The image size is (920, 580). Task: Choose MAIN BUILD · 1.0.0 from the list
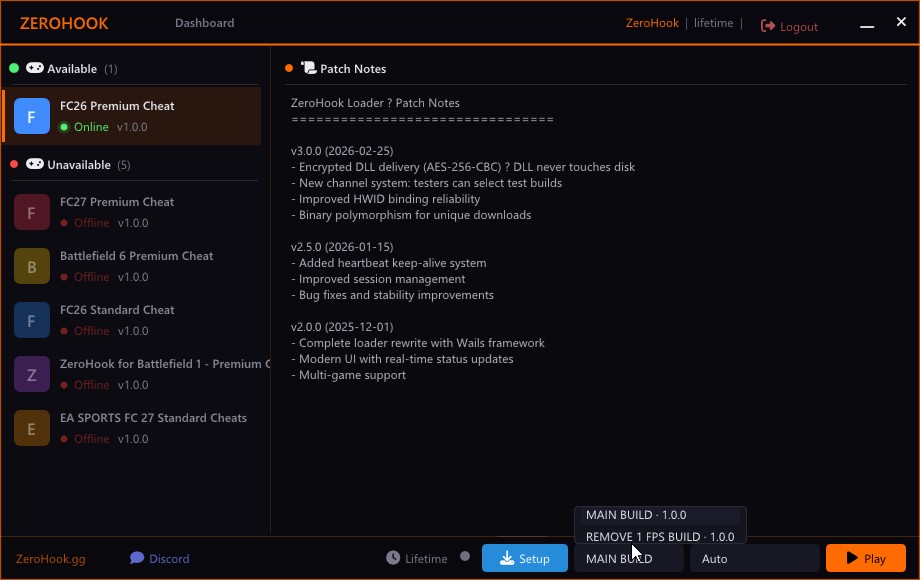click(660, 515)
